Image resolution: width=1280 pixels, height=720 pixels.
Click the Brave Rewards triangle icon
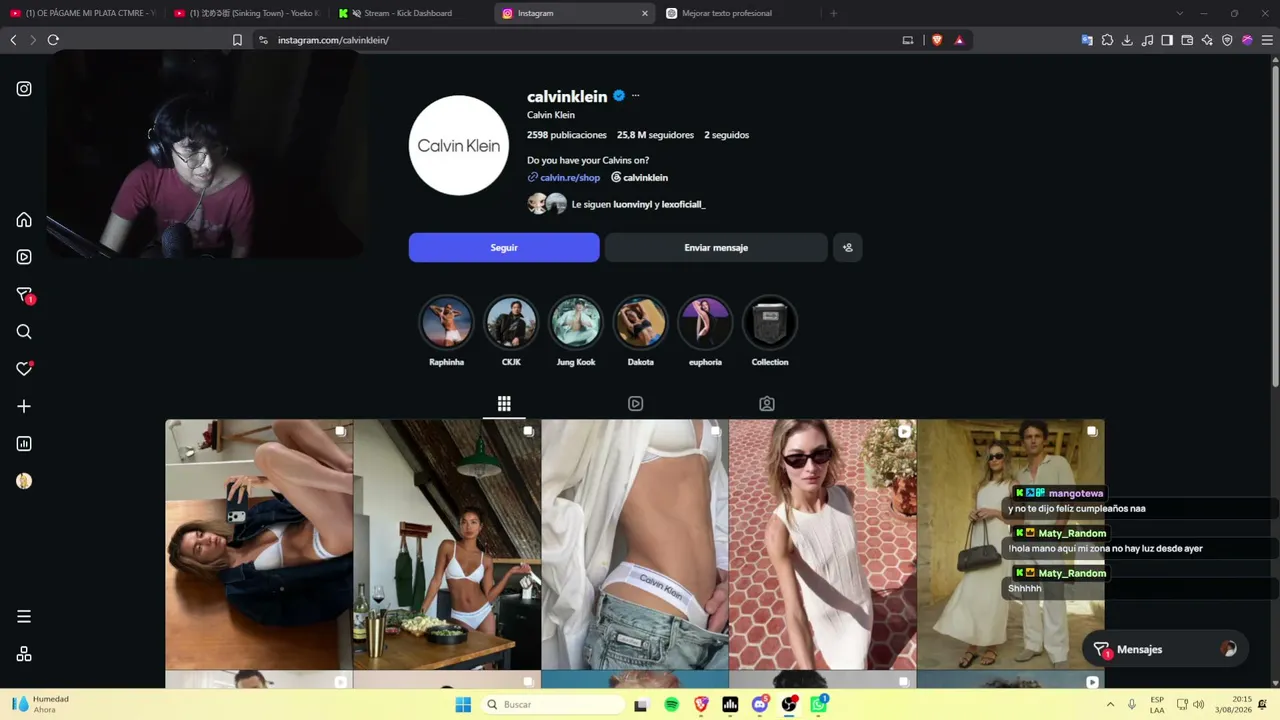click(959, 40)
